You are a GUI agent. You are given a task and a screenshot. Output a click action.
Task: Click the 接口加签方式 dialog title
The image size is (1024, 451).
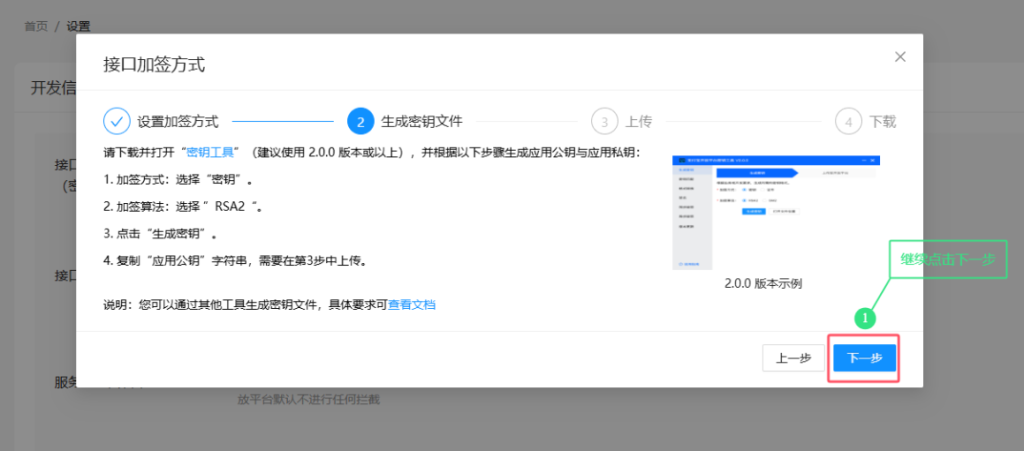(x=154, y=65)
